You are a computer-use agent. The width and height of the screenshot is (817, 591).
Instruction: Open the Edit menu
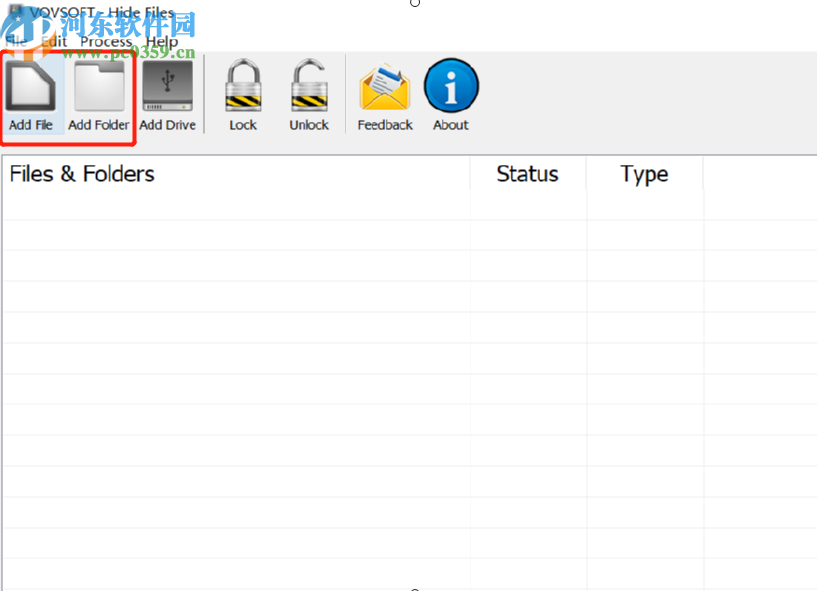[x=53, y=41]
